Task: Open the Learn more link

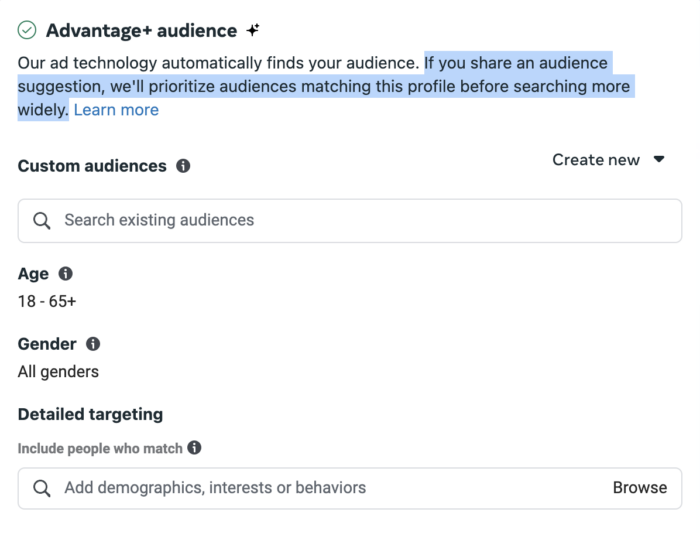Action: [116, 110]
